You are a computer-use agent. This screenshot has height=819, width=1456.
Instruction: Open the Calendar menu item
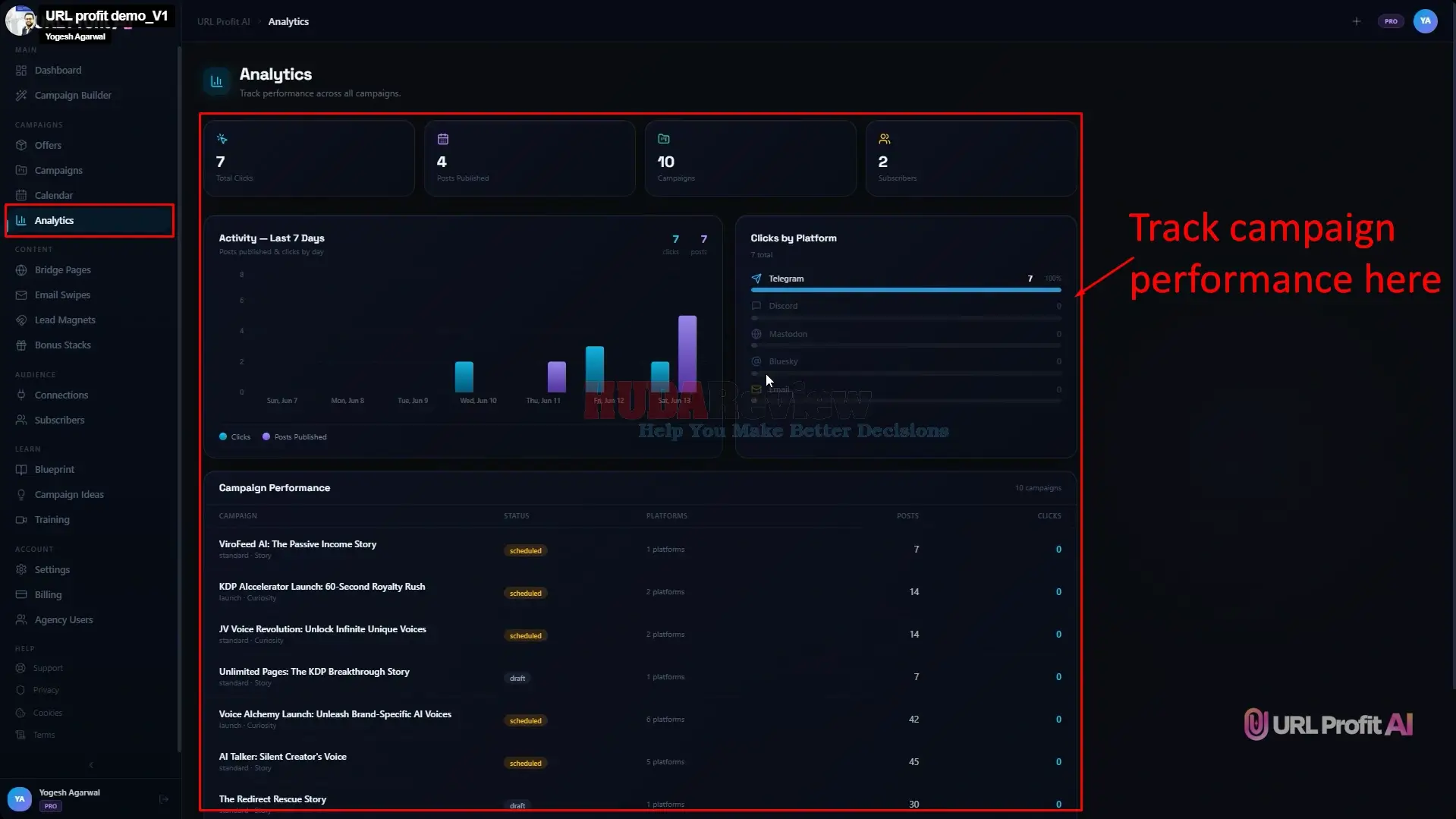[x=54, y=196]
